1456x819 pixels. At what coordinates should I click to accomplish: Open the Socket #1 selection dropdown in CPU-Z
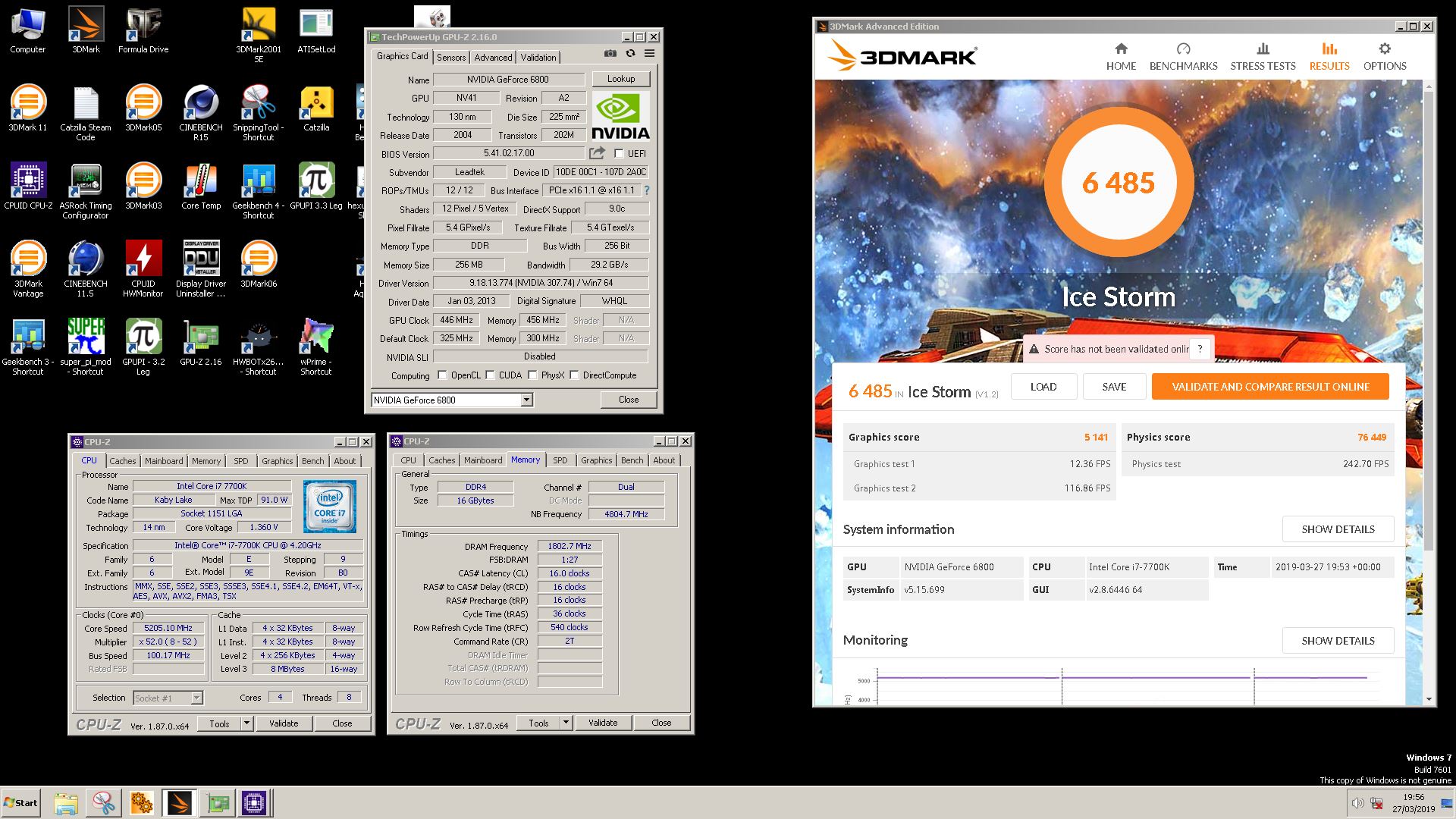coord(196,698)
